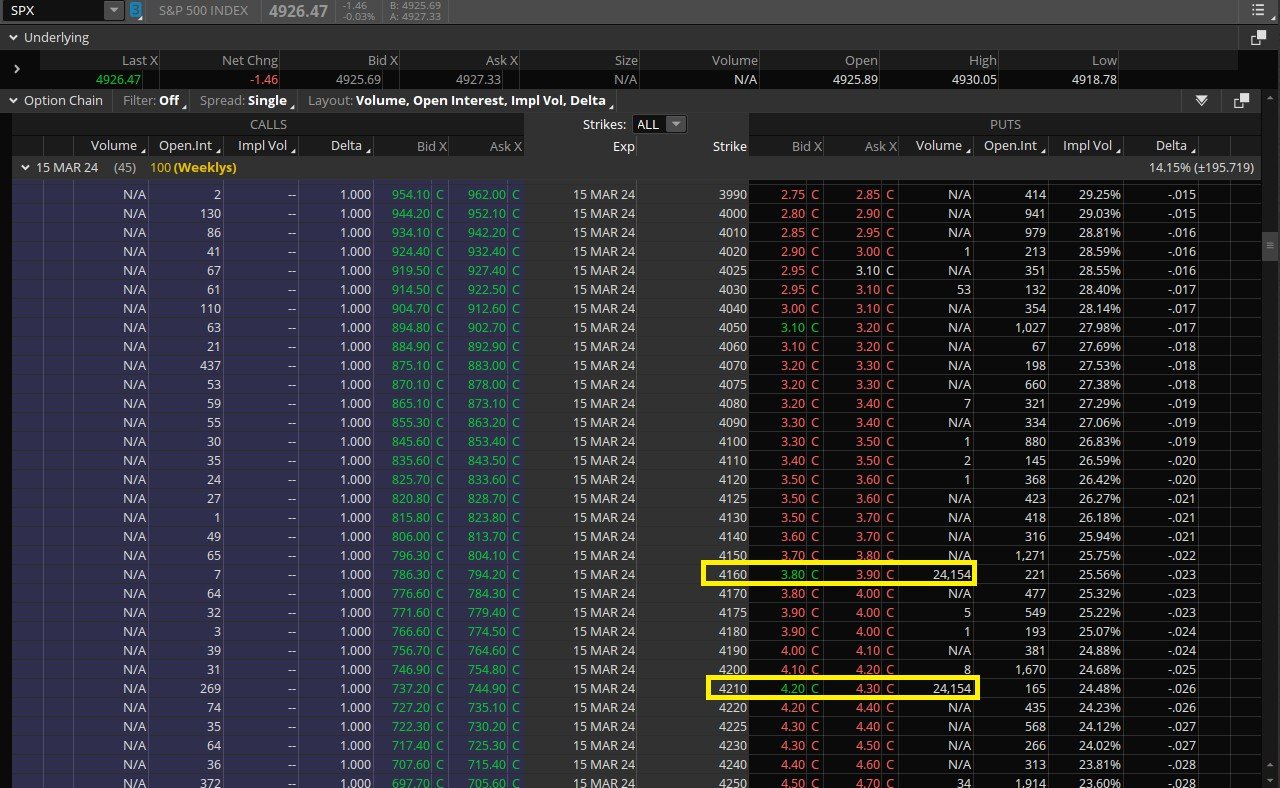
Task: Click the underlying High value 4930.05
Action: click(974, 79)
